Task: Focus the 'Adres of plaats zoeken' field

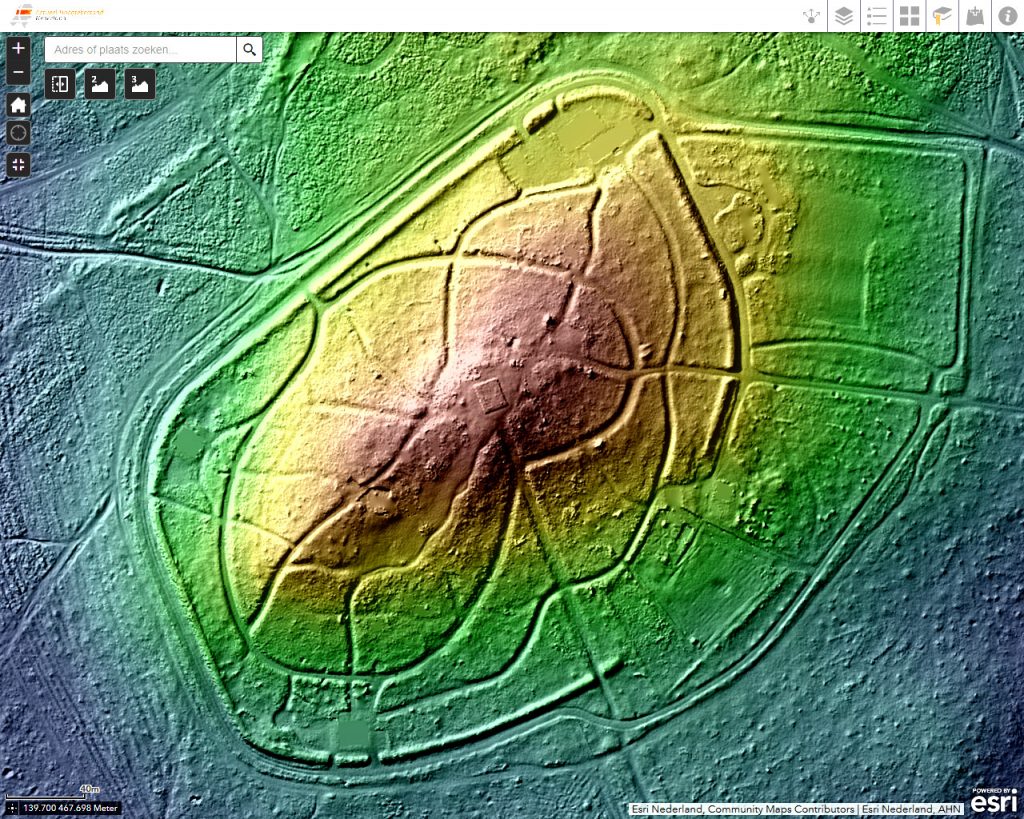Action: tap(140, 50)
